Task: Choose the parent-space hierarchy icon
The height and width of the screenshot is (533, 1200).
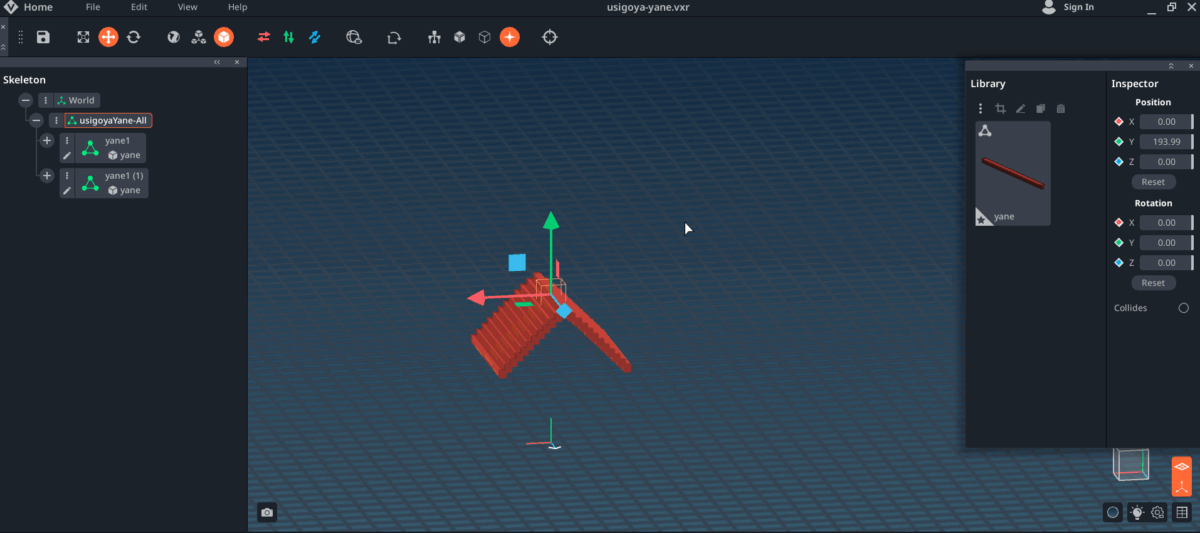Action: [x=199, y=37]
